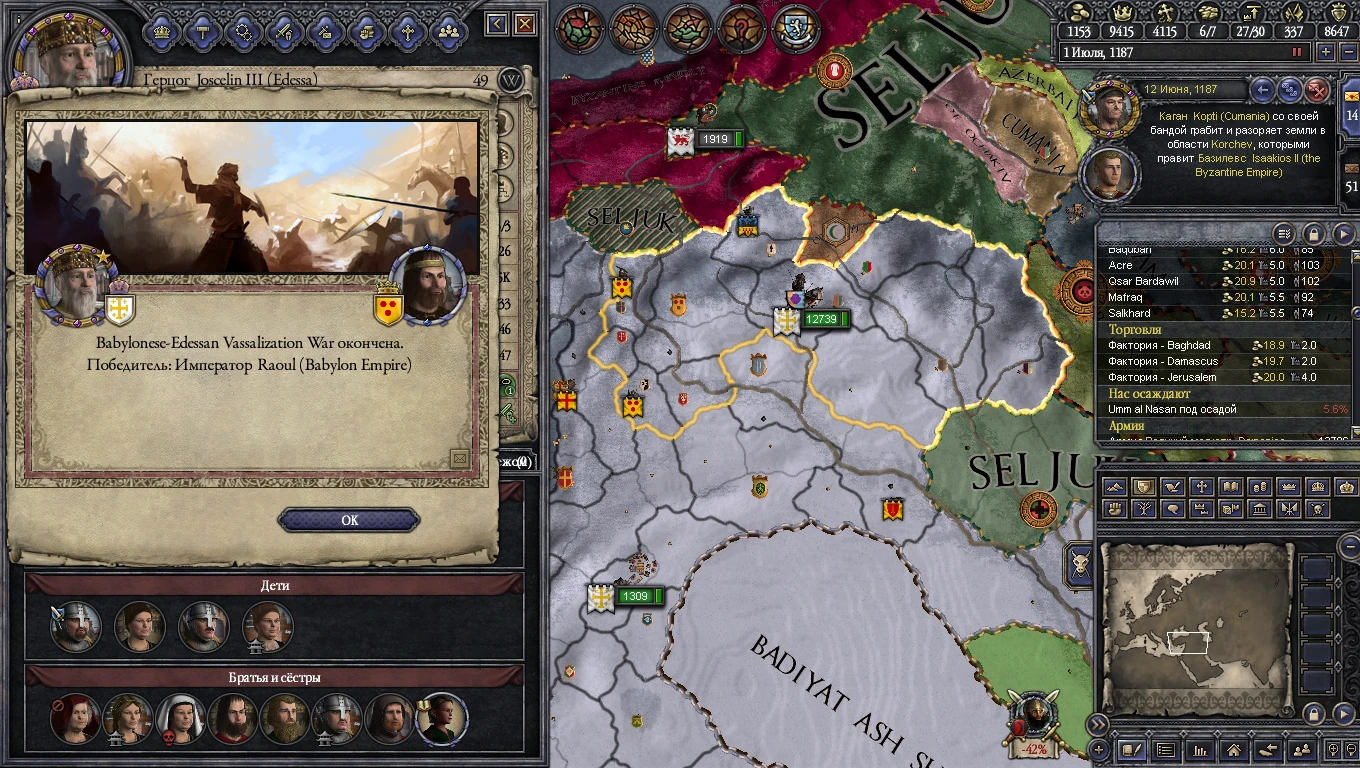Image resolution: width=1360 pixels, height=768 pixels.
Task: Toggle the game pause indicator by the date
Action: (1298, 52)
